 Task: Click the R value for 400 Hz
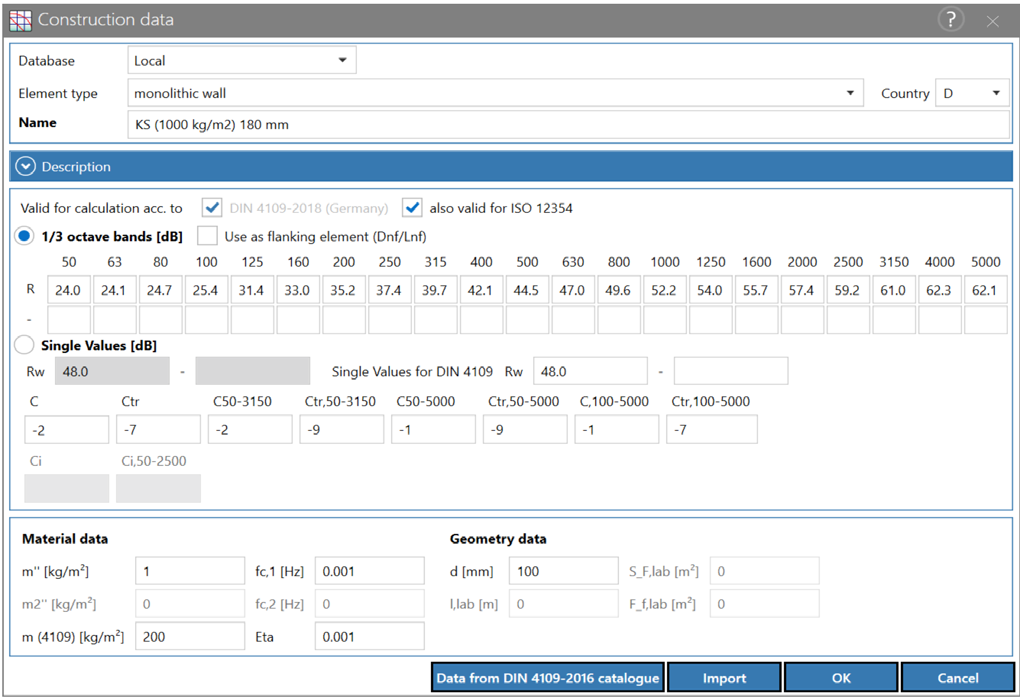(x=481, y=290)
